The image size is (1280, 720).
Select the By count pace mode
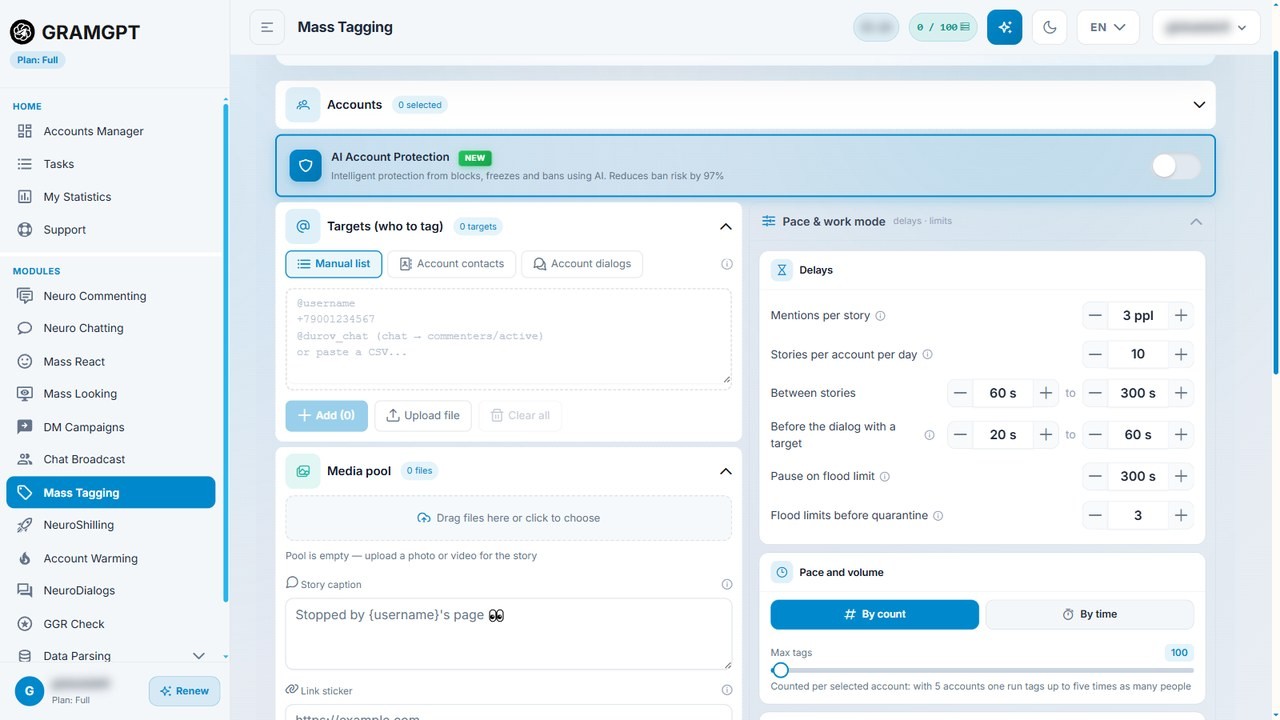pyautogui.click(x=875, y=614)
